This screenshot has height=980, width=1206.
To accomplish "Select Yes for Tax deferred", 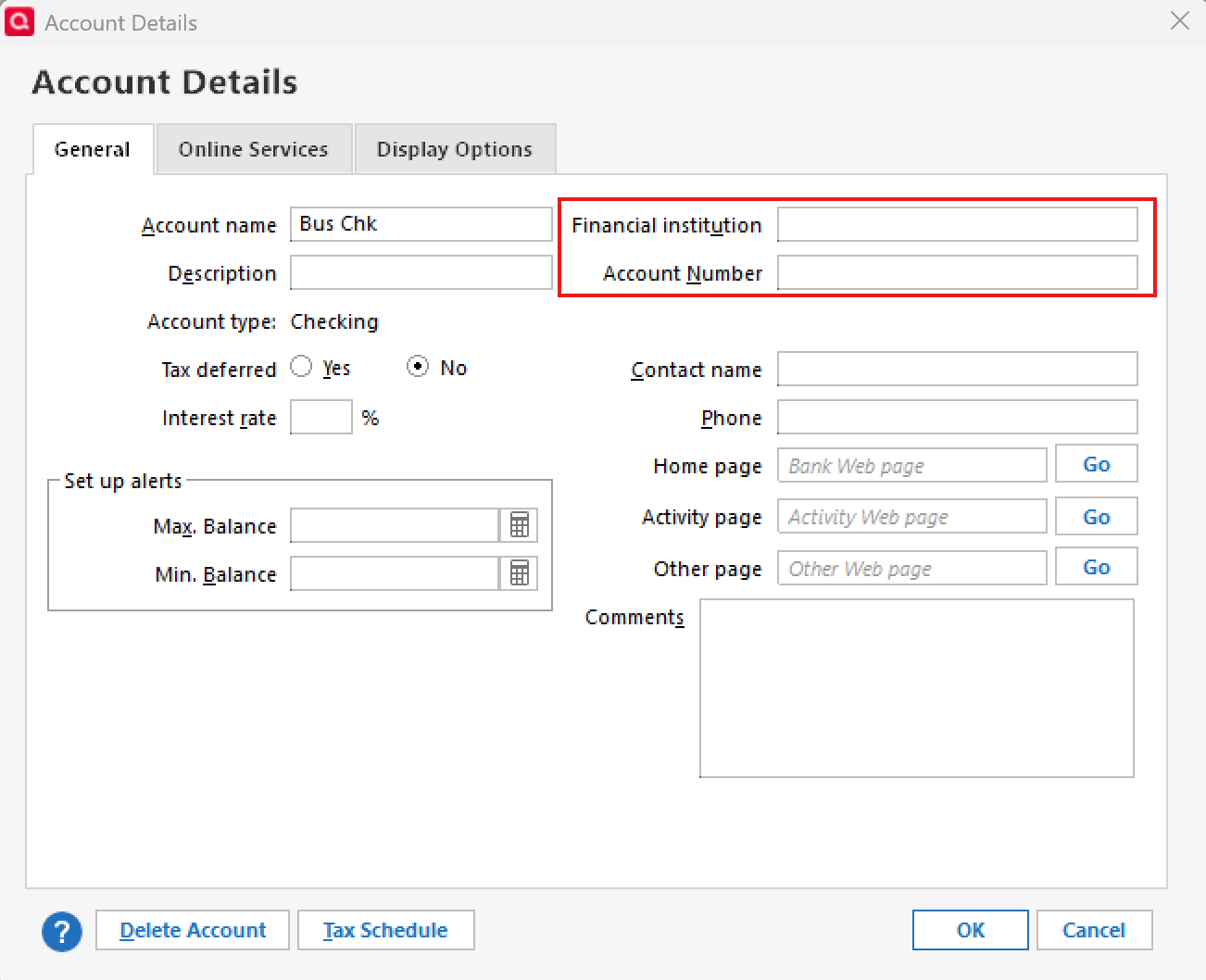I will click(x=301, y=367).
